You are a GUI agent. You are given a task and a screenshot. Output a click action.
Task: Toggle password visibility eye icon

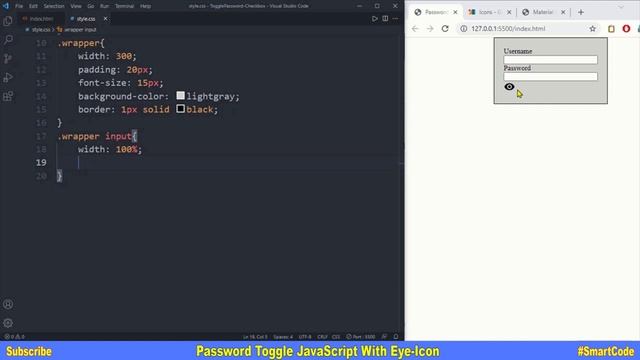click(509, 87)
